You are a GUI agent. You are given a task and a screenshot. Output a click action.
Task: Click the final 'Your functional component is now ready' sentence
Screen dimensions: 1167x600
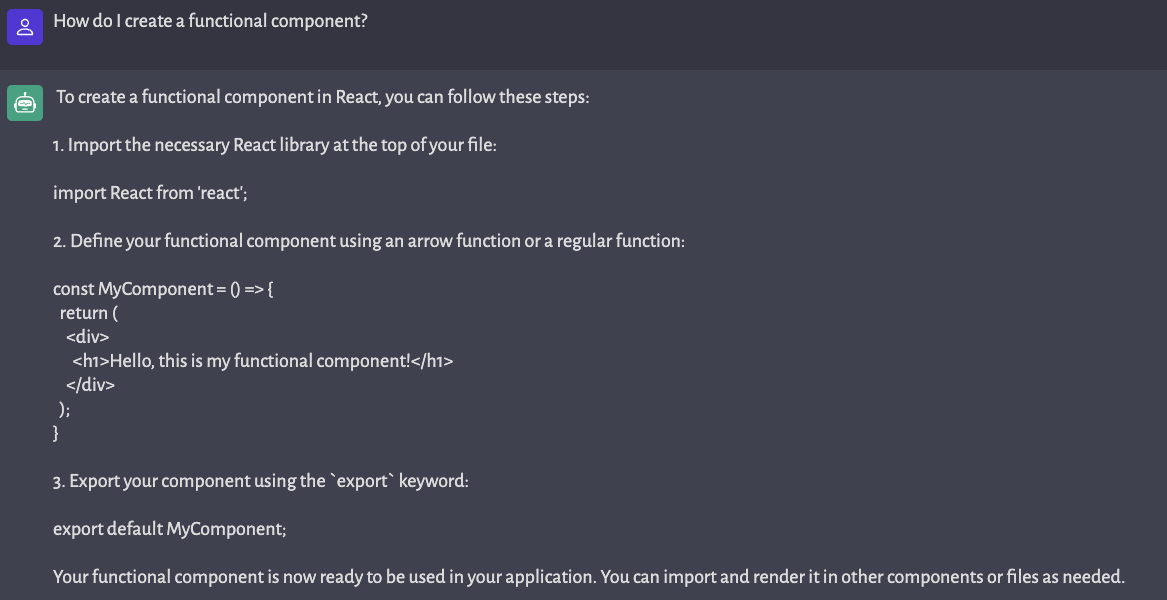coord(589,577)
